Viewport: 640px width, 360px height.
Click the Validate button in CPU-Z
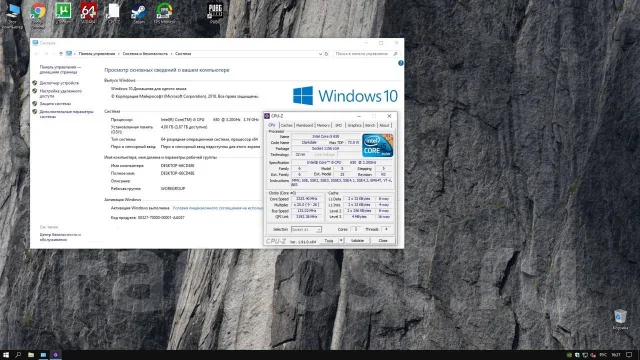(x=358, y=241)
